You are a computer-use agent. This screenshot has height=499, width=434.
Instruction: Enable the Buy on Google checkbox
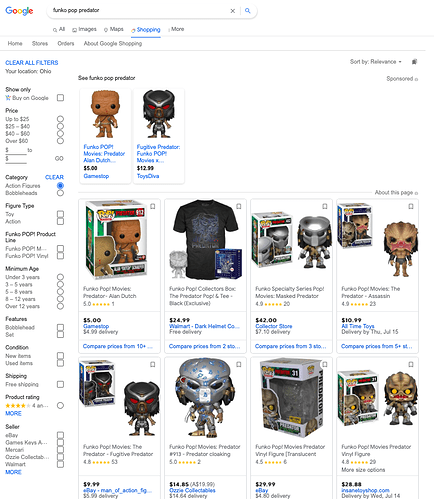pyautogui.click(x=60, y=98)
